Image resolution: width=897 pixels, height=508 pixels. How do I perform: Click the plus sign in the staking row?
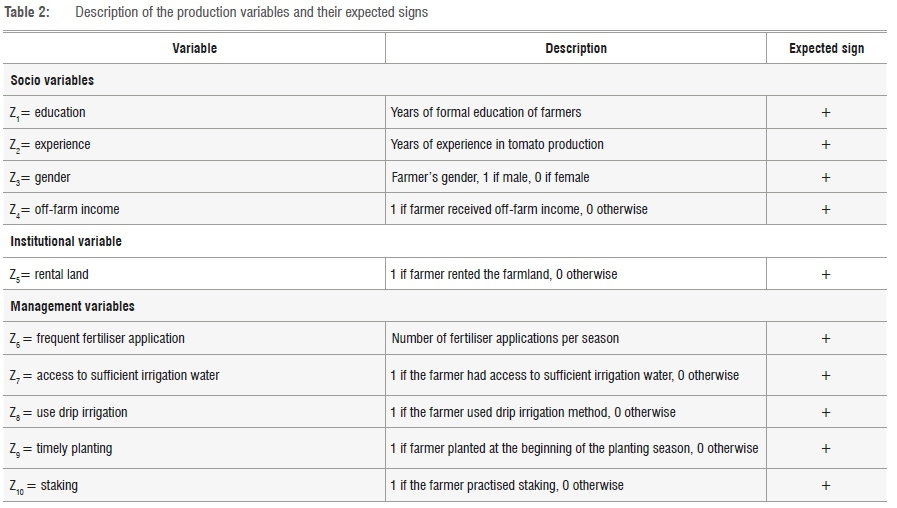pyautogui.click(x=826, y=485)
